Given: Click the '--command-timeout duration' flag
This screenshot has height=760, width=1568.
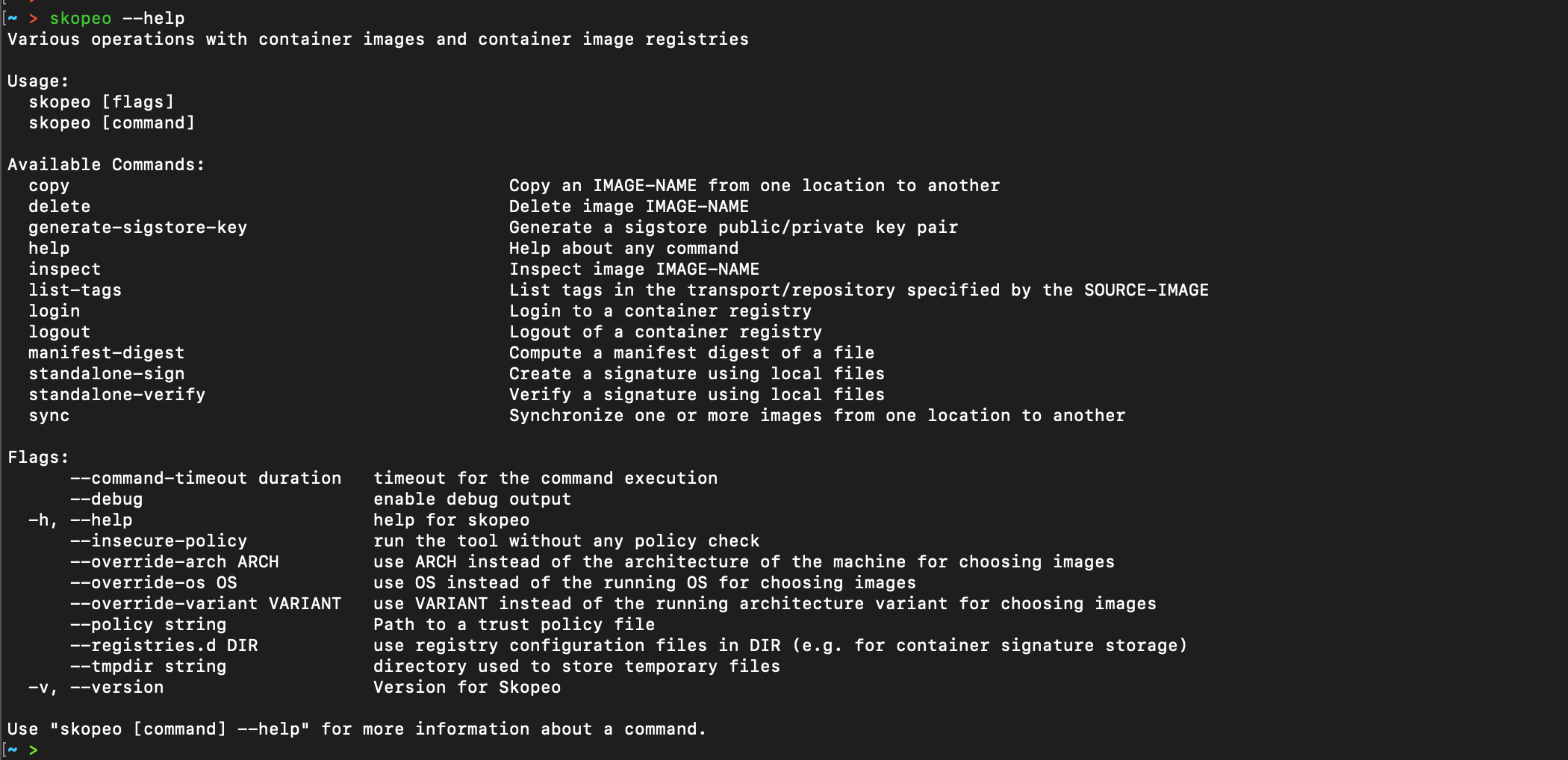Looking at the screenshot, I should tap(205, 479).
